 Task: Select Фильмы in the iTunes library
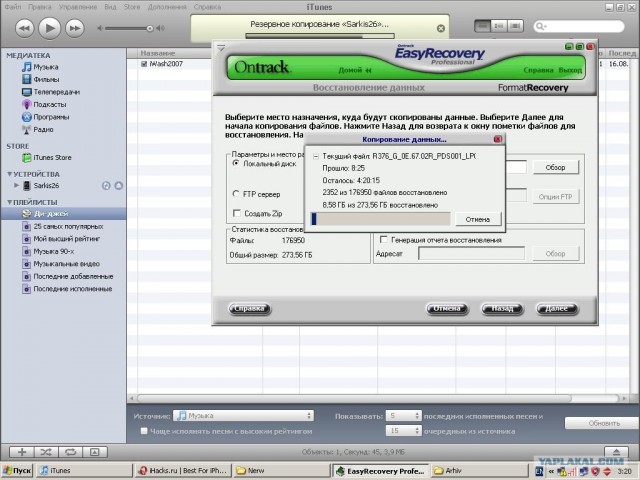pos(46,80)
